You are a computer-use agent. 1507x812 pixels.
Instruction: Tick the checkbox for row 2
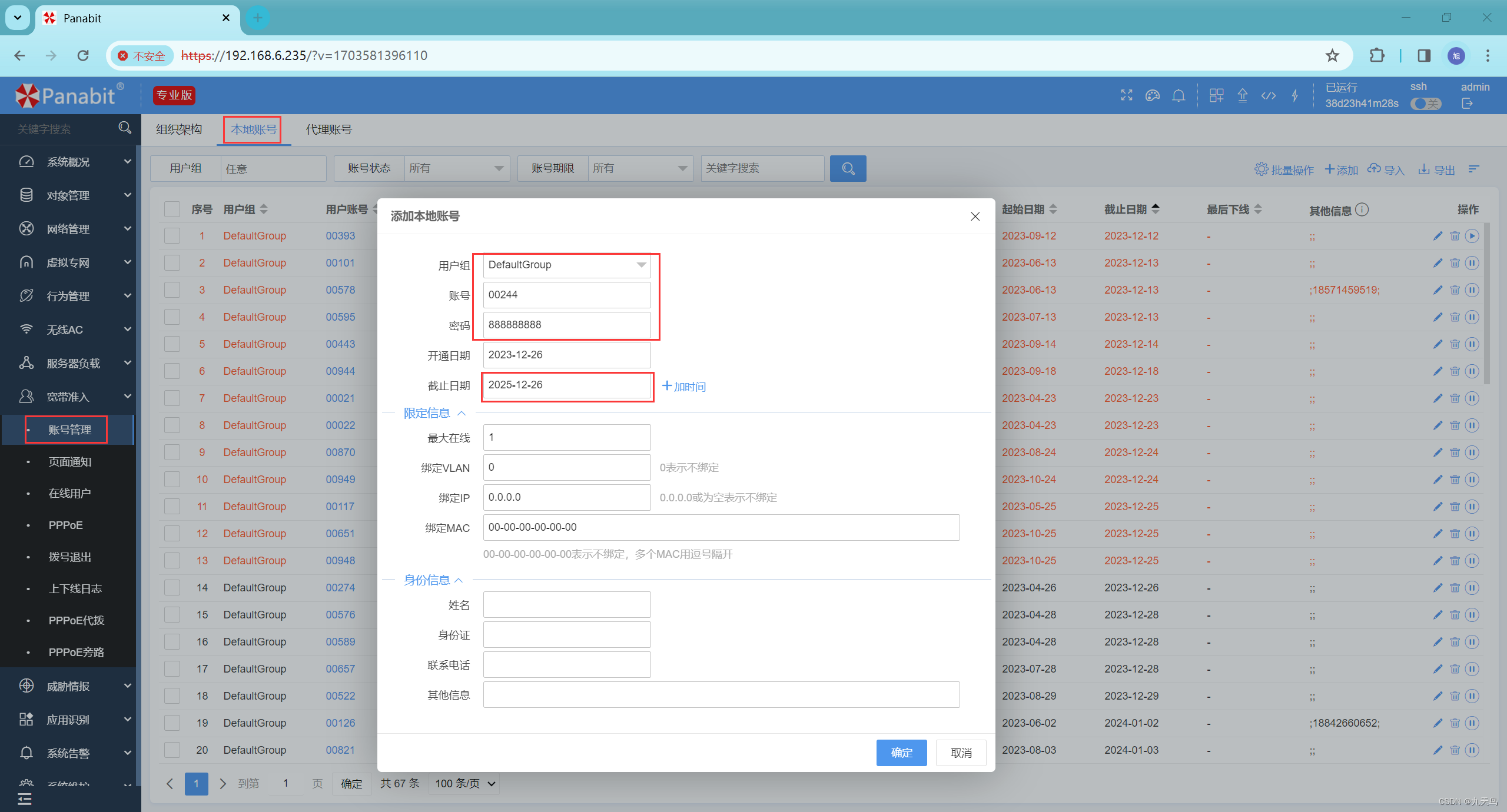tap(172, 263)
